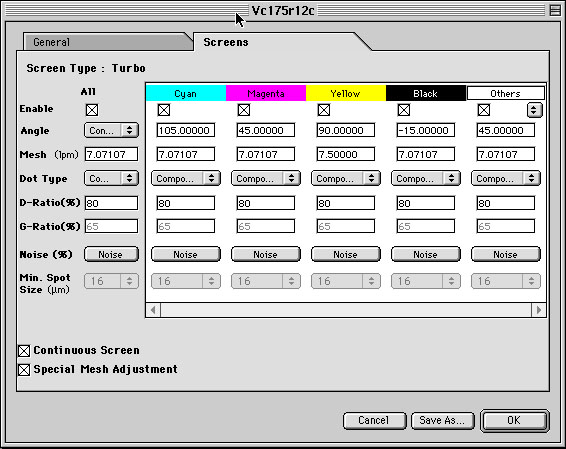566x449 pixels.
Task: Select the Screens tab
Action: pyautogui.click(x=226, y=42)
